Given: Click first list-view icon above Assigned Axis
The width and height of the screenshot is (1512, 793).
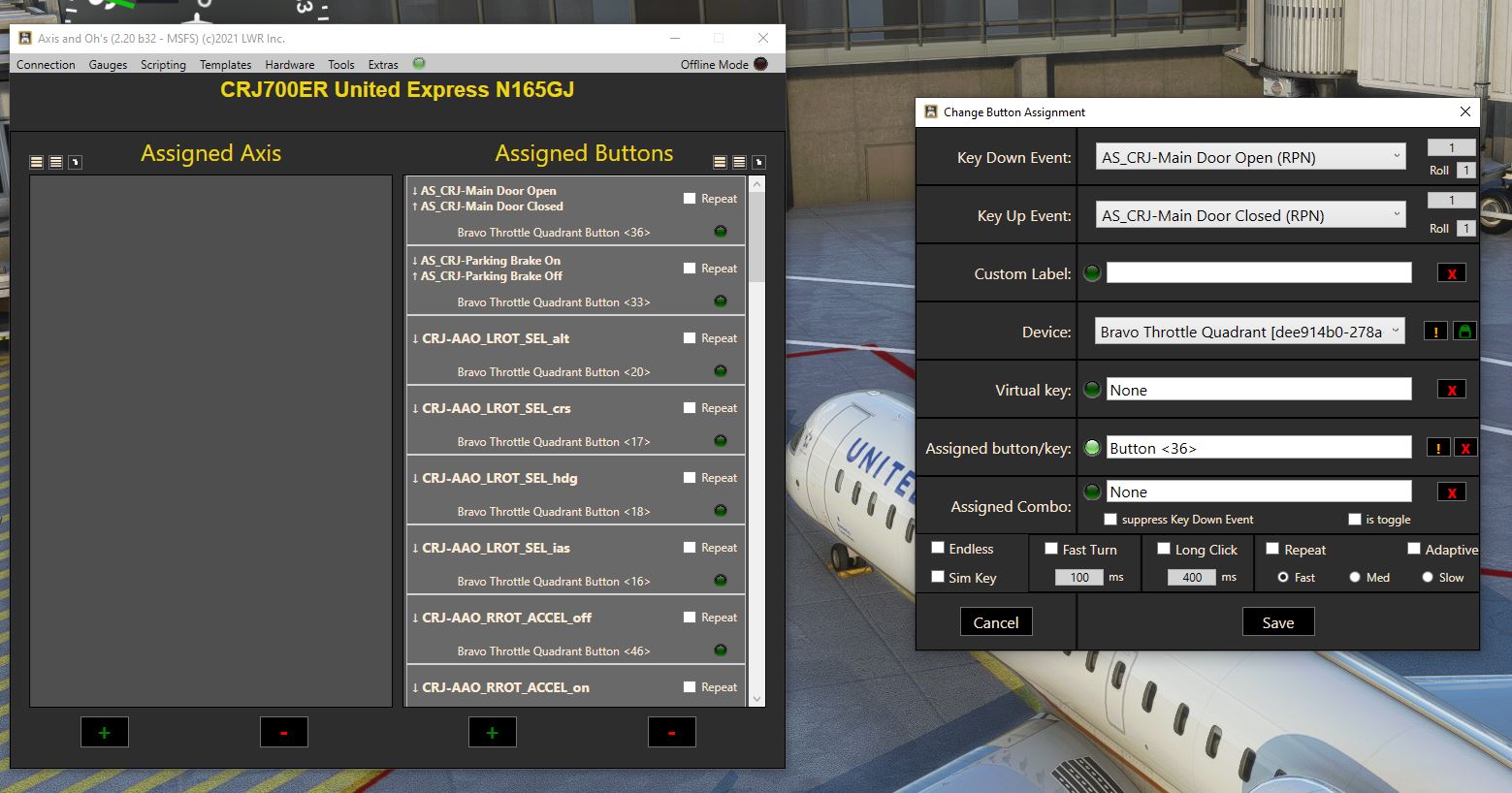Looking at the screenshot, I should pyautogui.click(x=37, y=162).
